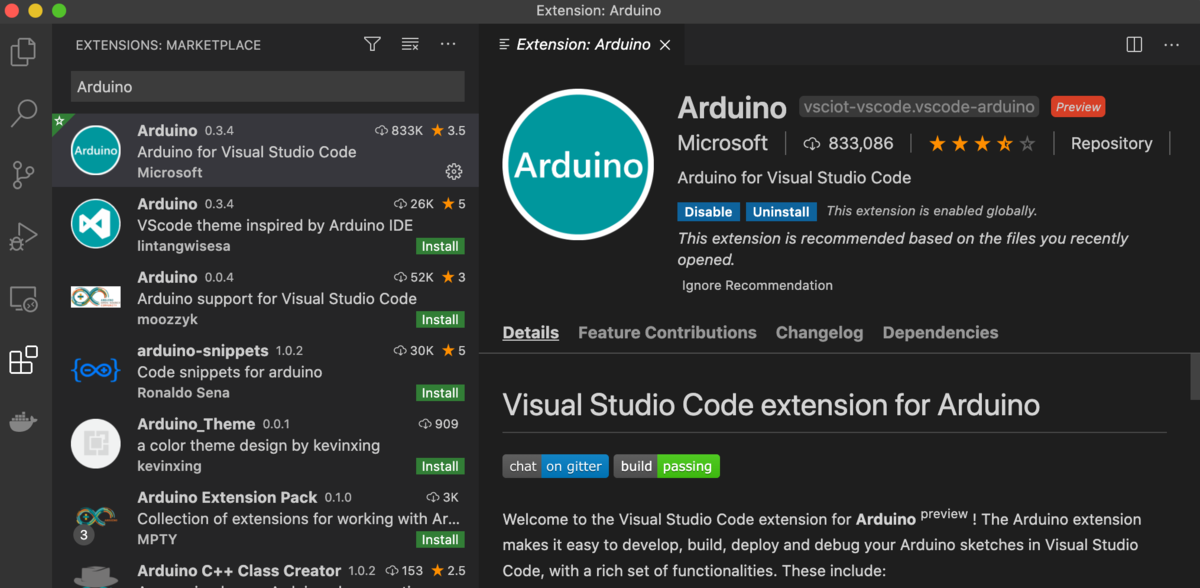This screenshot has width=1200, height=588.
Task: Click the macOS green zoom window button
Action: (x=59, y=11)
